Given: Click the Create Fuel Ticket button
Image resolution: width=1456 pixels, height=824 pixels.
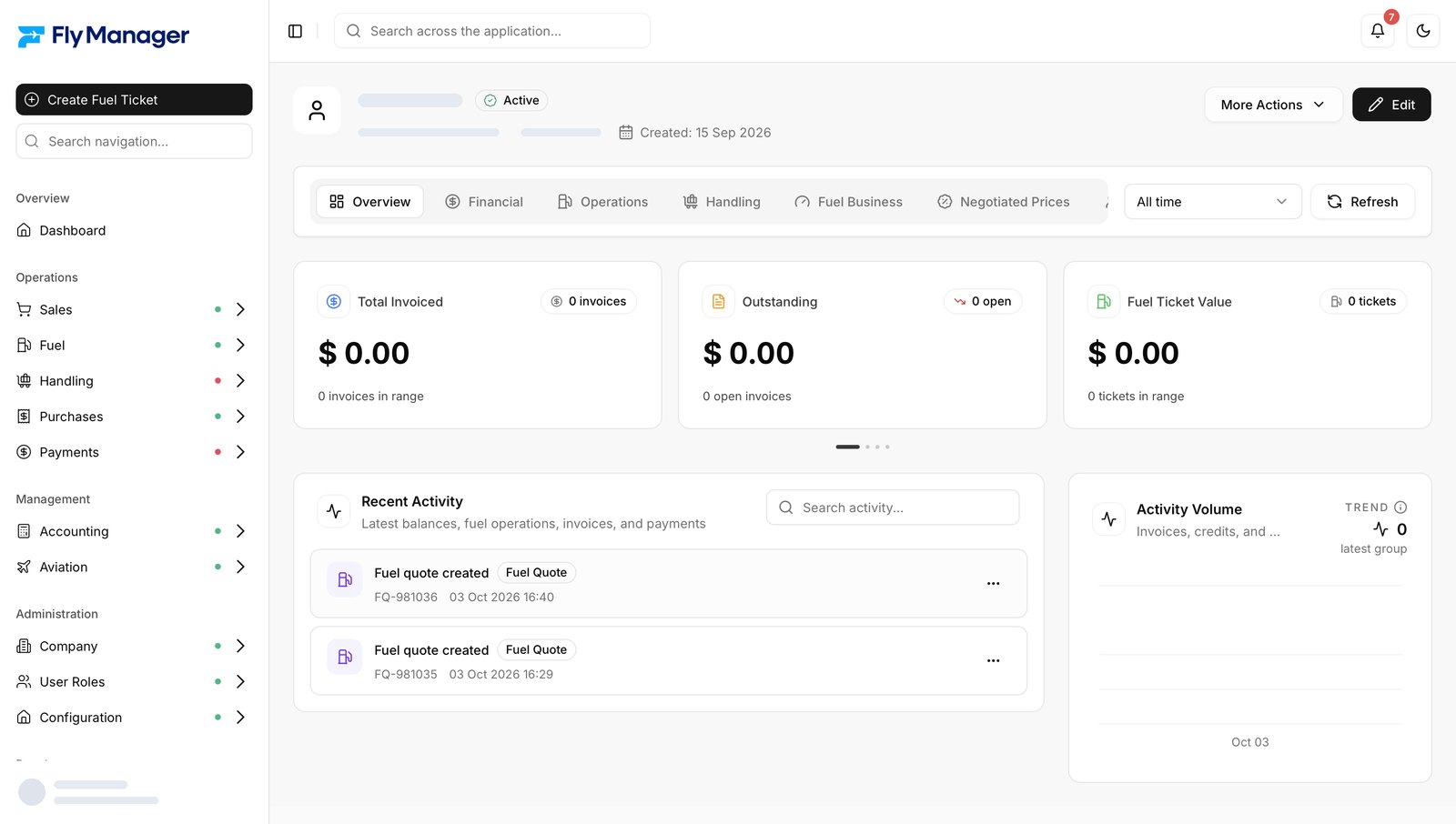Looking at the screenshot, I should point(134,100).
